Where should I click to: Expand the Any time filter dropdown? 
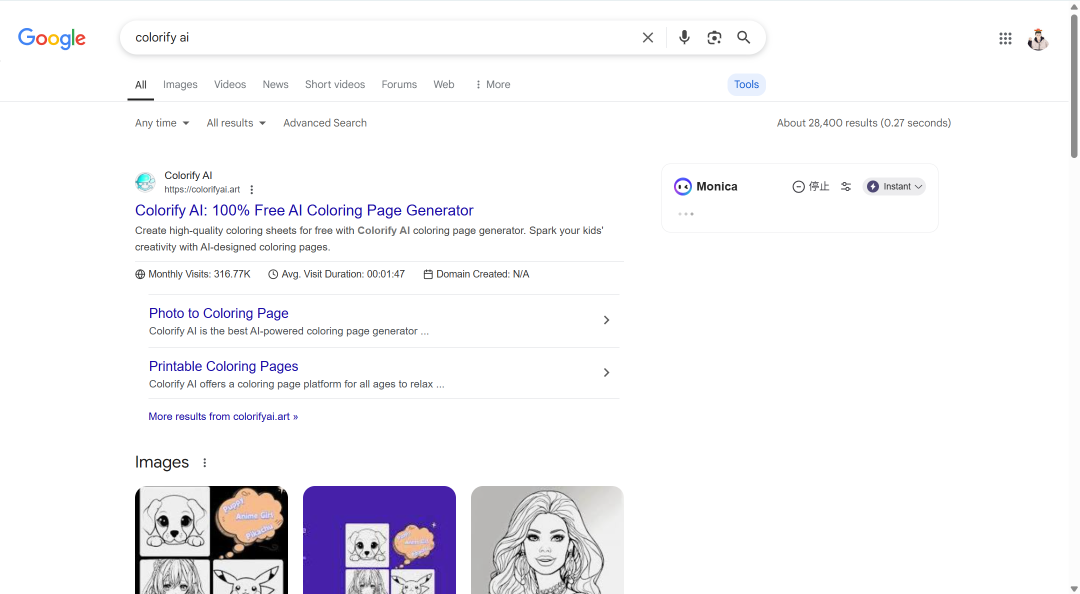pyautogui.click(x=162, y=123)
